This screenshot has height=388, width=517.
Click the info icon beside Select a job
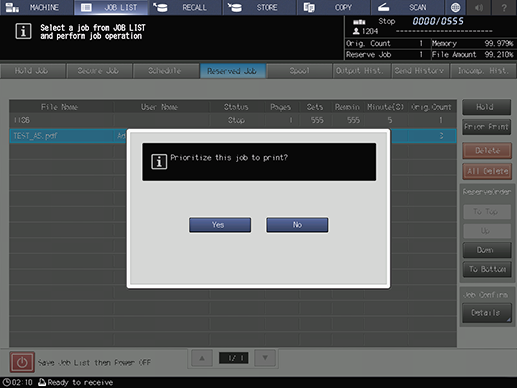pyautogui.click(x=23, y=31)
